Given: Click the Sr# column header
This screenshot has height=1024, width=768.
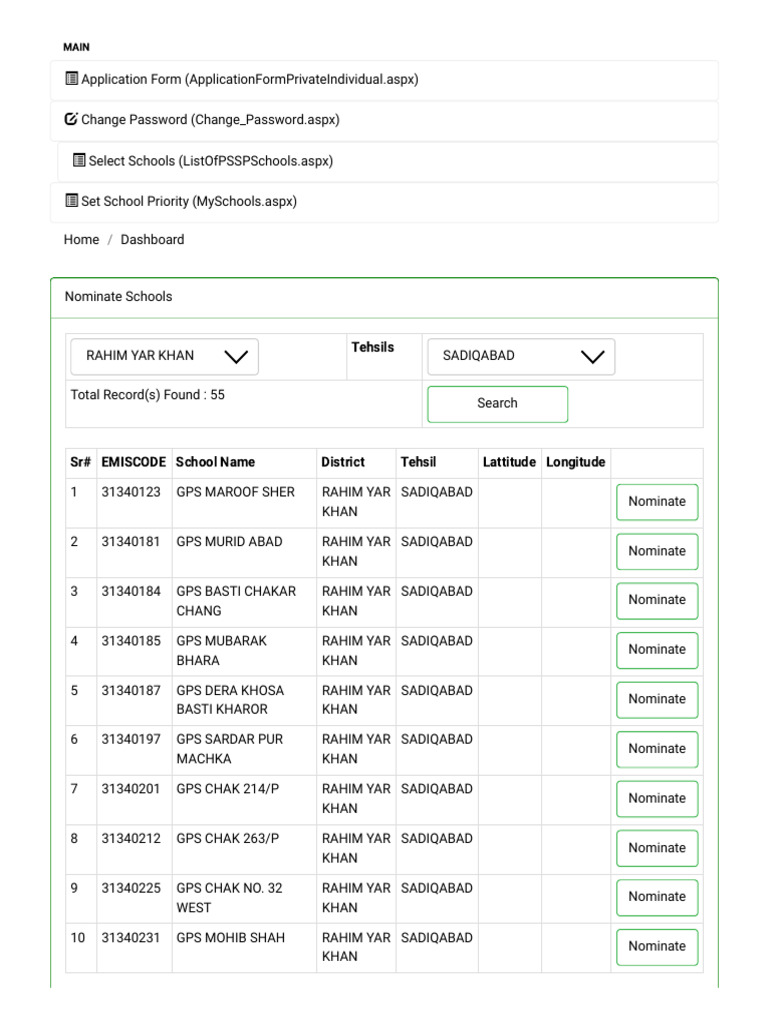Looking at the screenshot, I should coord(80,462).
